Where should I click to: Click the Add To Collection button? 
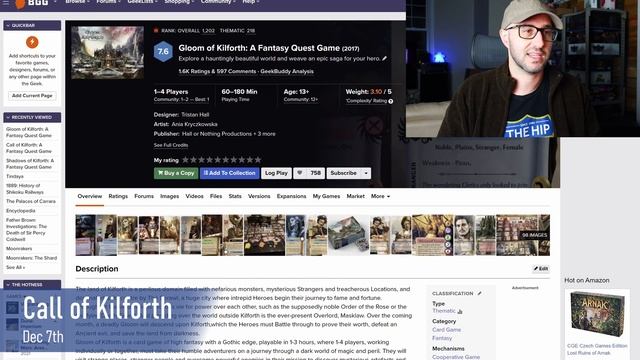[x=229, y=173]
